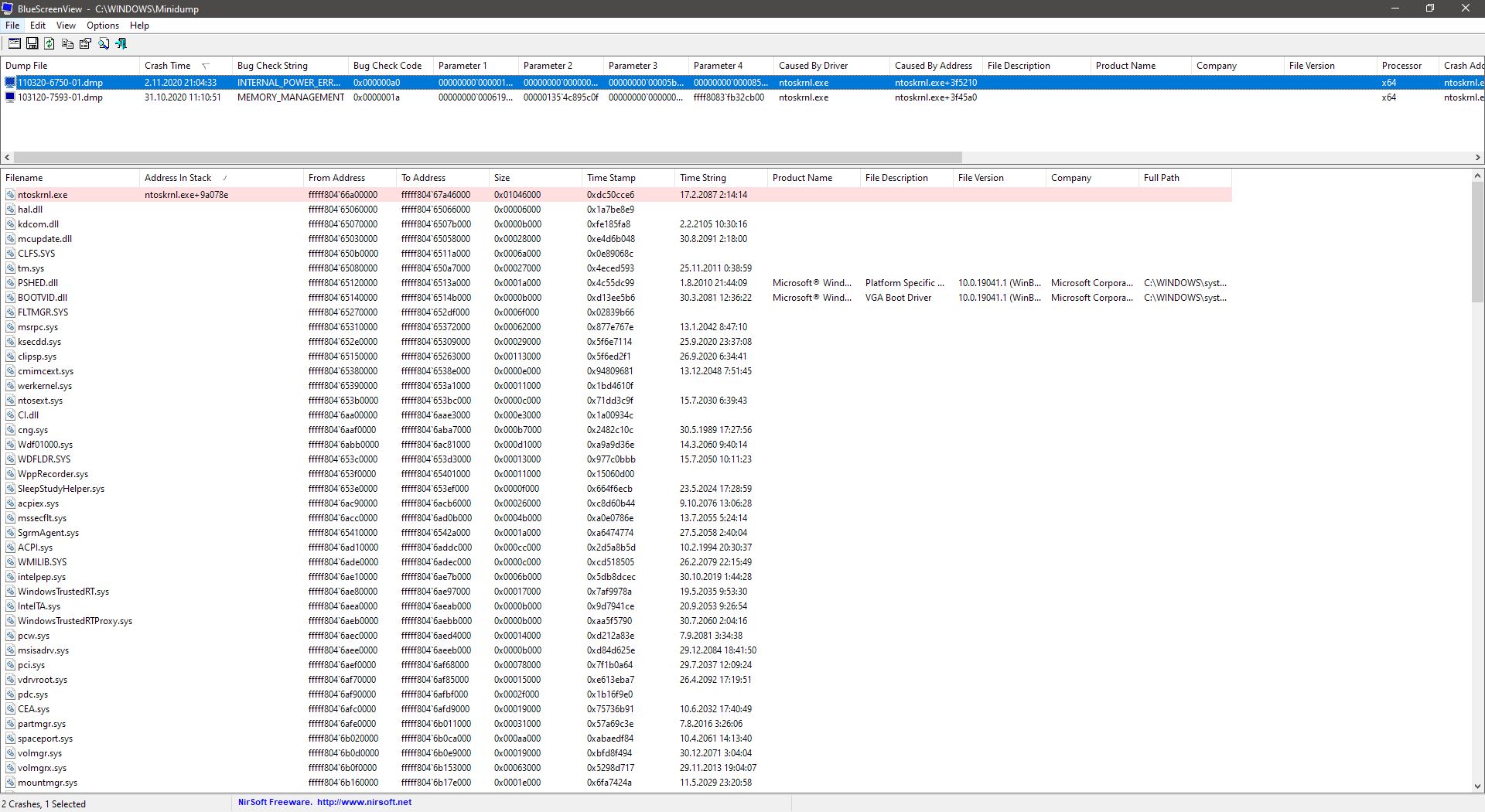
Task: Open the nirsoft.net link in status bar
Action: [364, 803]
